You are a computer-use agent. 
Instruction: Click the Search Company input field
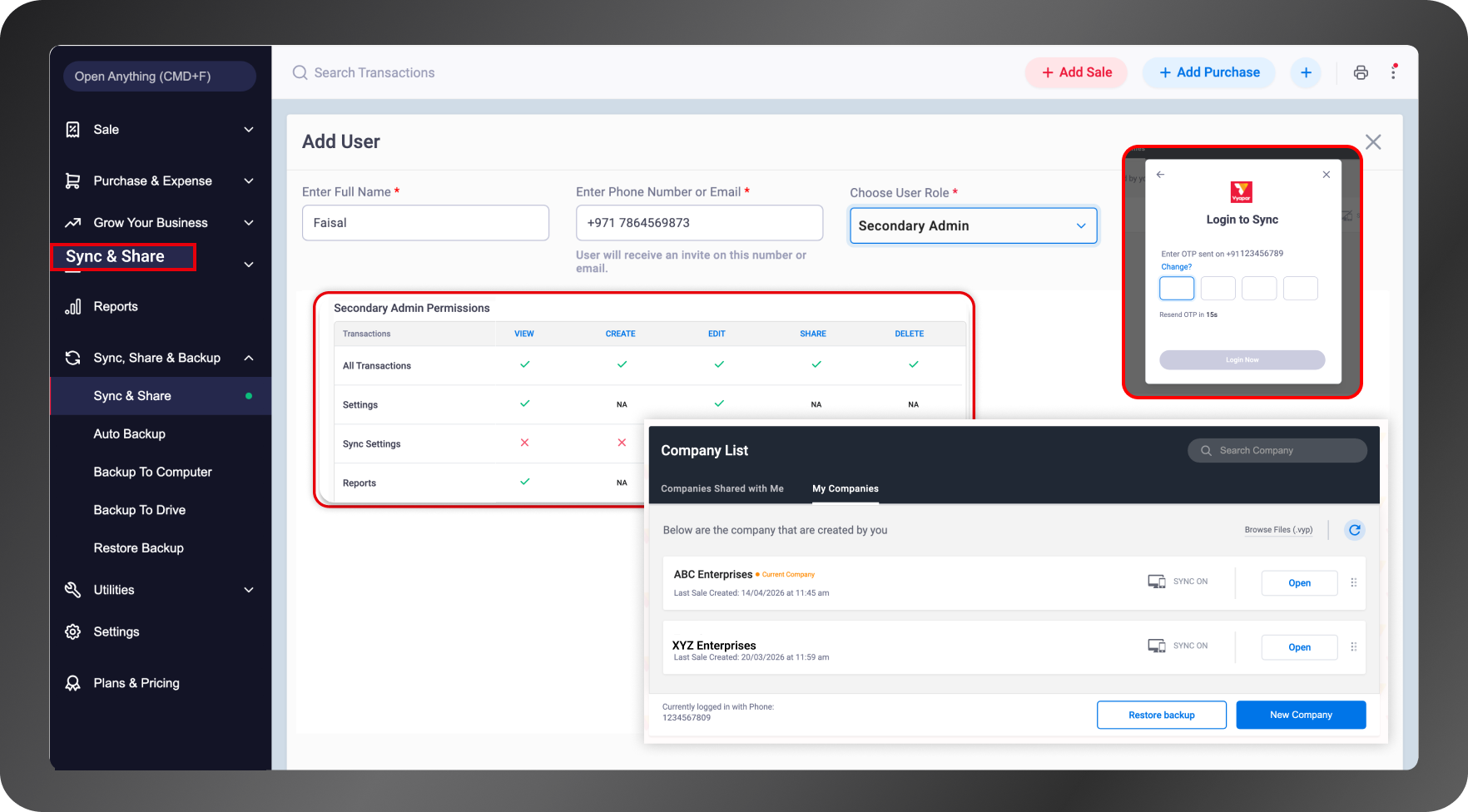[x=1277, y=450]
